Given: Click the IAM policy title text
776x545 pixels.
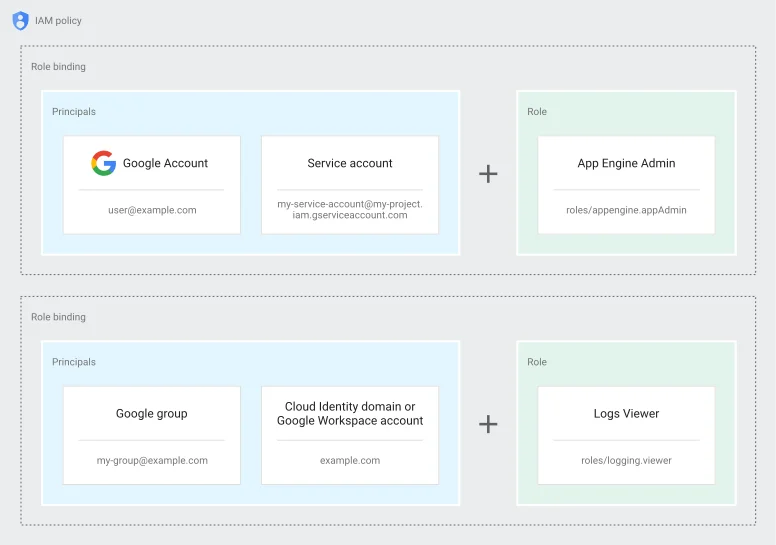Looking at the screenshot, I should [58, 20].
